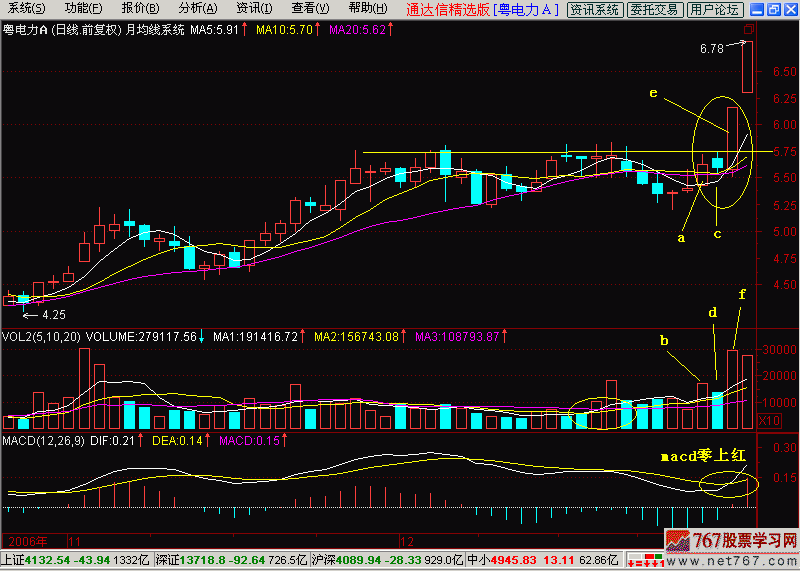Click the small red overlay icon above latest candle
The height and width of the screenshot is (571, 800).
[751, 30]
